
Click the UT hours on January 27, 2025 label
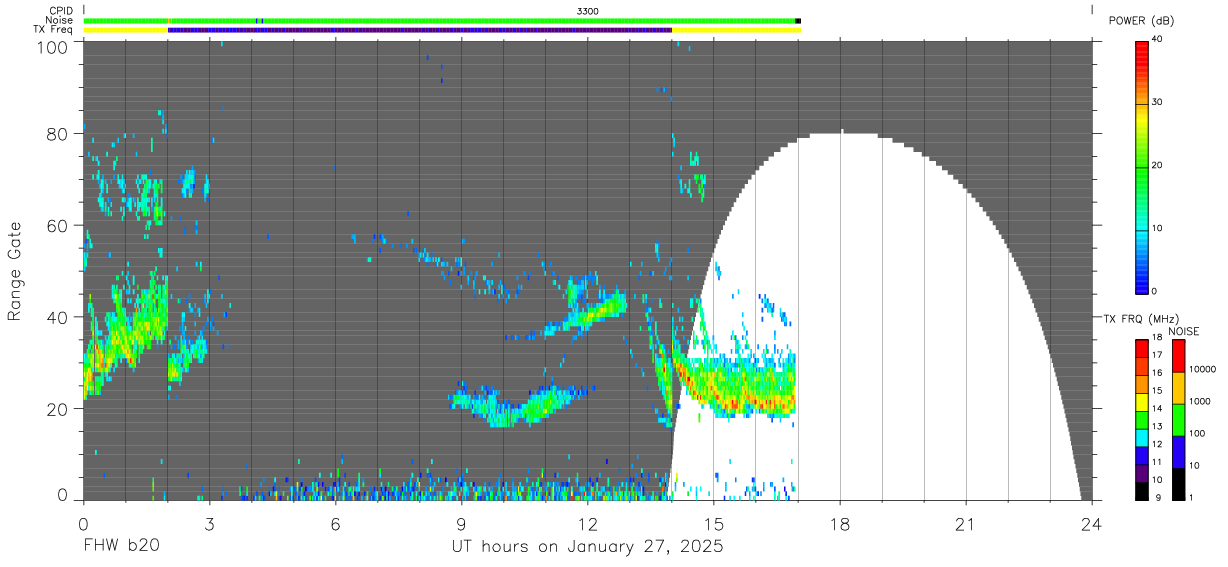pos(587,547)
